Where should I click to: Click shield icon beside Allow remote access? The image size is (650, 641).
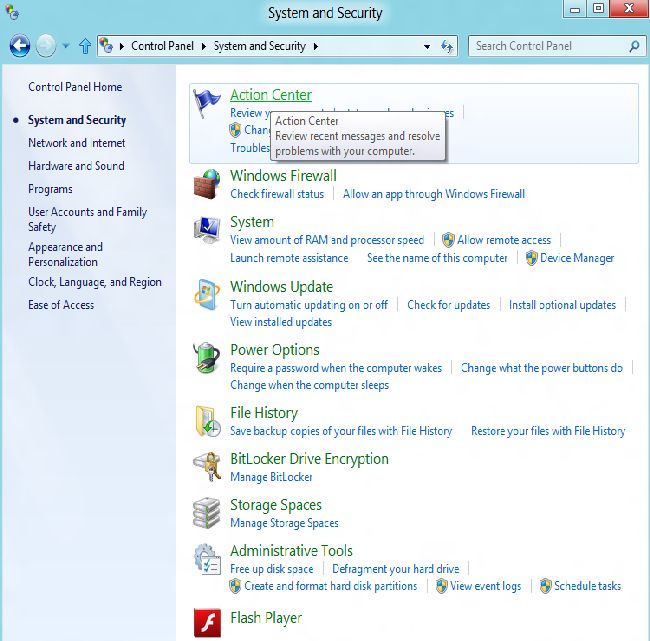[x=448, y=240]
